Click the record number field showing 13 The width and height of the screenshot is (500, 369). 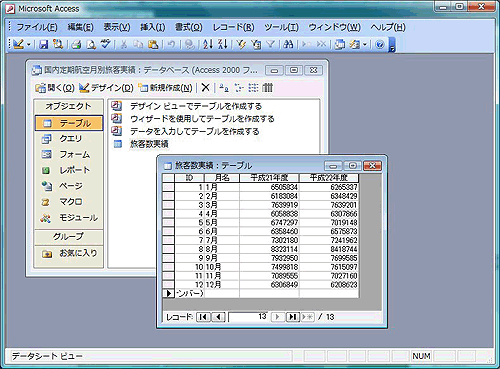[248, 317]
